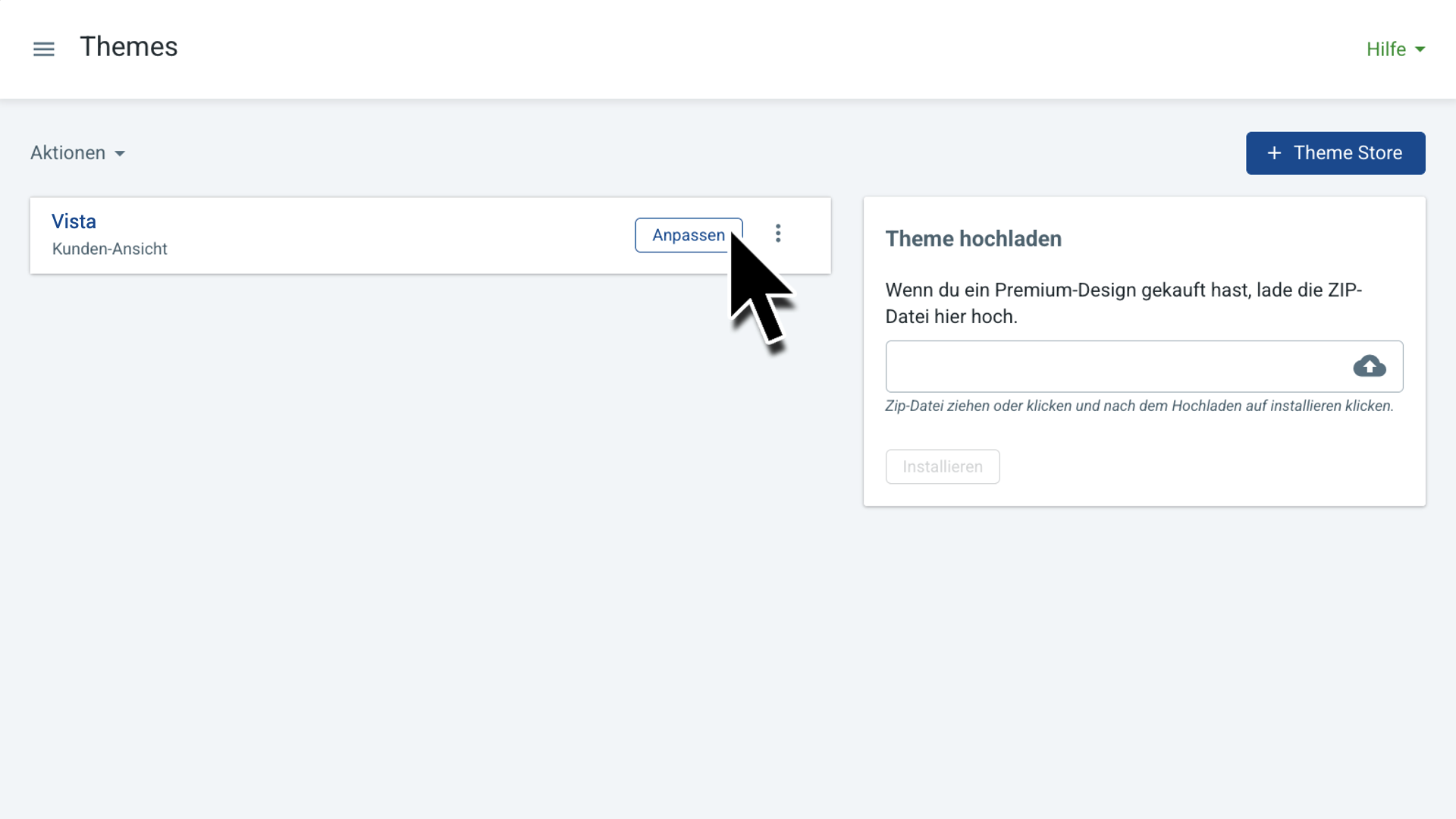Expand the Hilfe dropdown arrow

click(1420, 49)
